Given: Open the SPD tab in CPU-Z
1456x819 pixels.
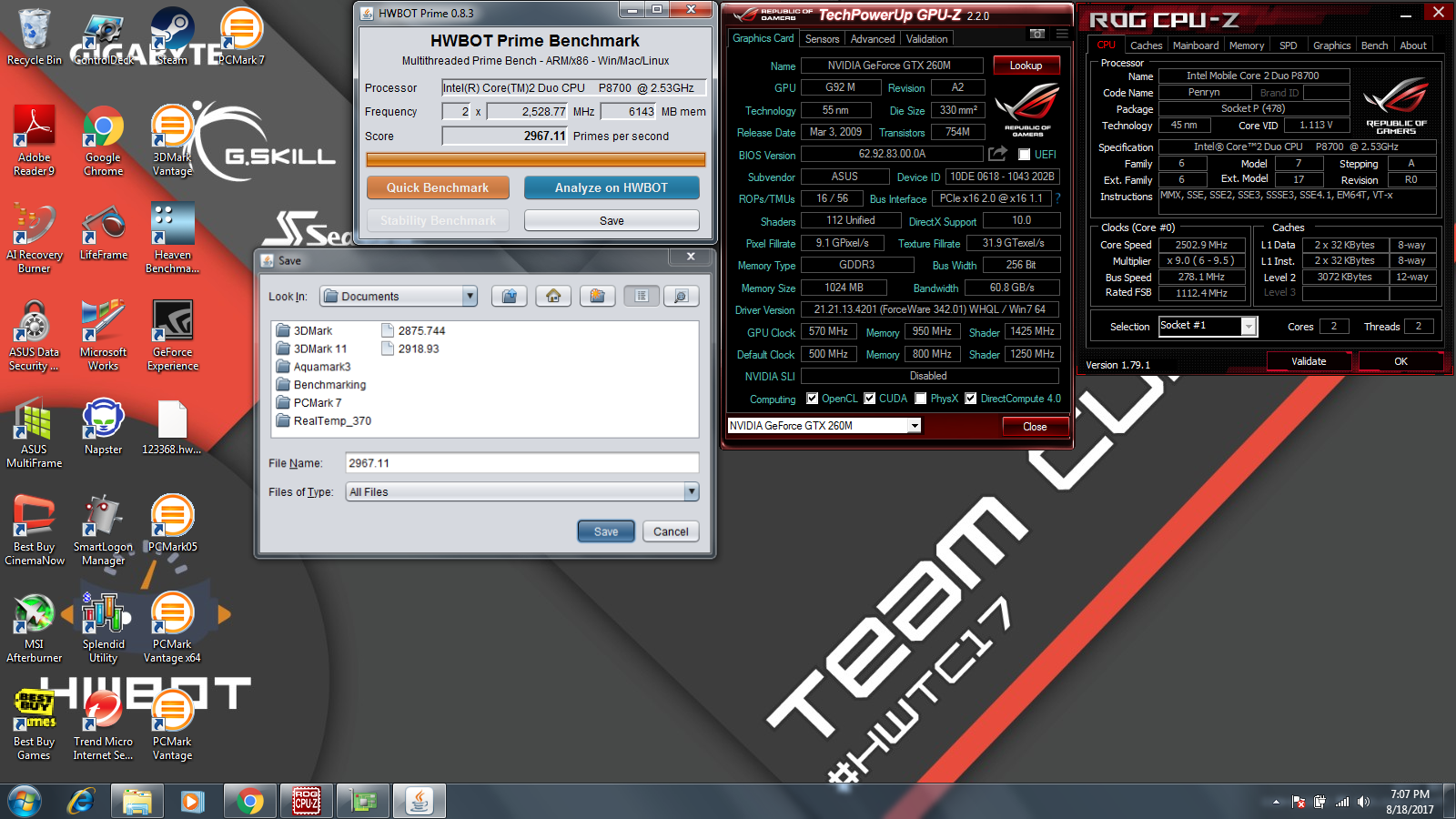Looking at the screenshot, I should coord(1288,45).
